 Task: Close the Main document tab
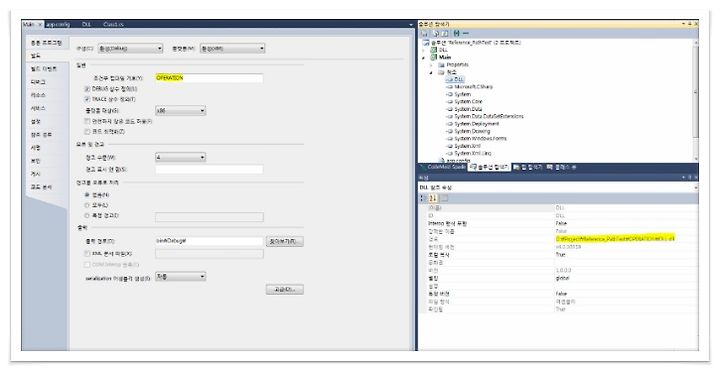coord(40,24)
